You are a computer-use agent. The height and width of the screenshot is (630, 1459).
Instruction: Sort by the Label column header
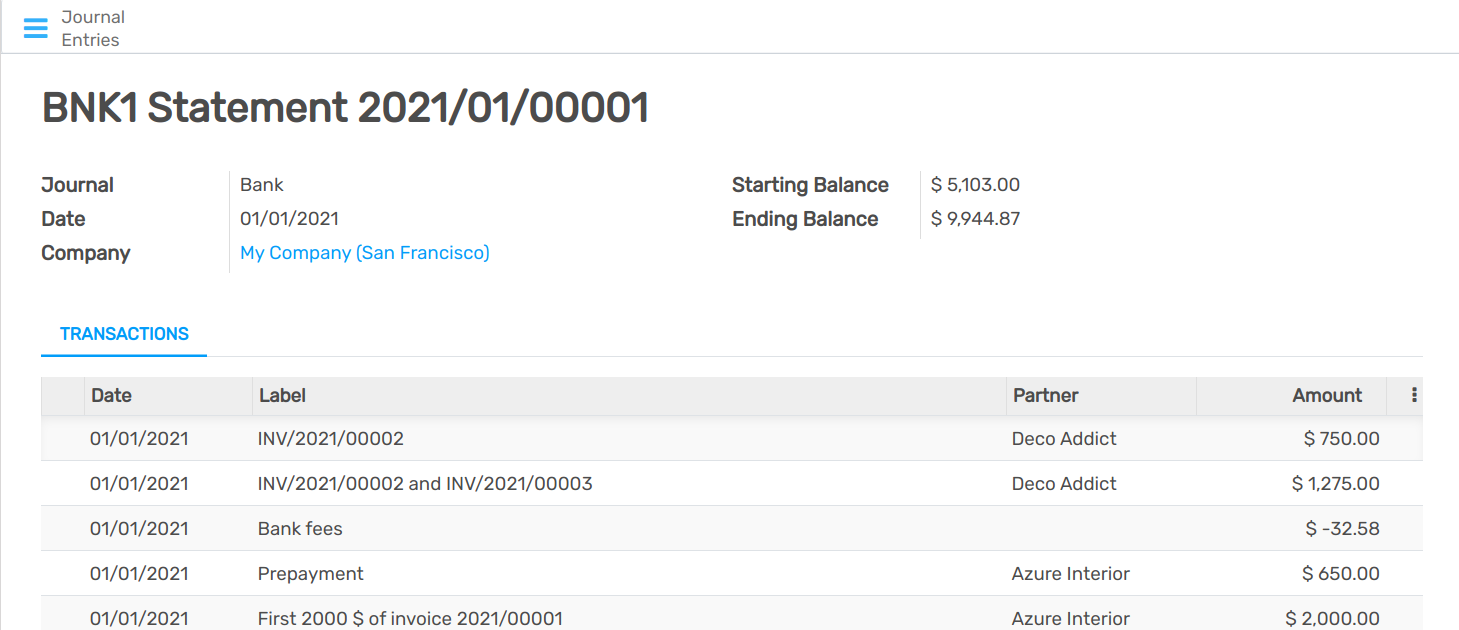coord(282,395)
